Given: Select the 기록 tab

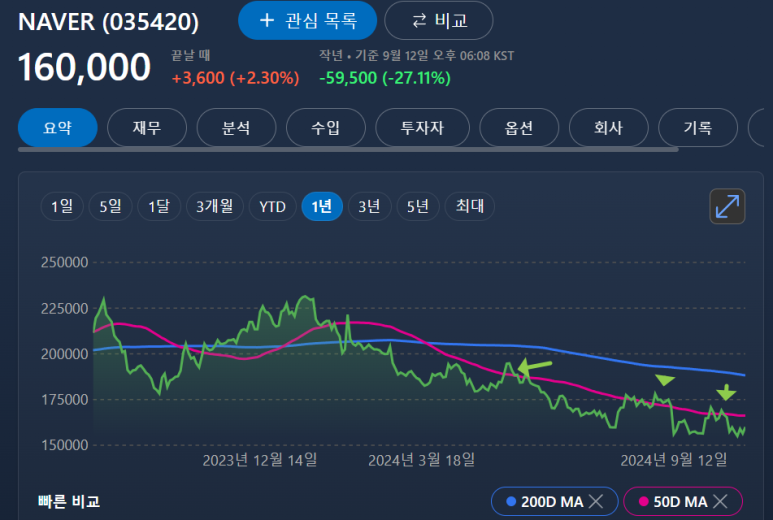Looking at the screenshot, I should pyautogui.click(x=698, y=128).
